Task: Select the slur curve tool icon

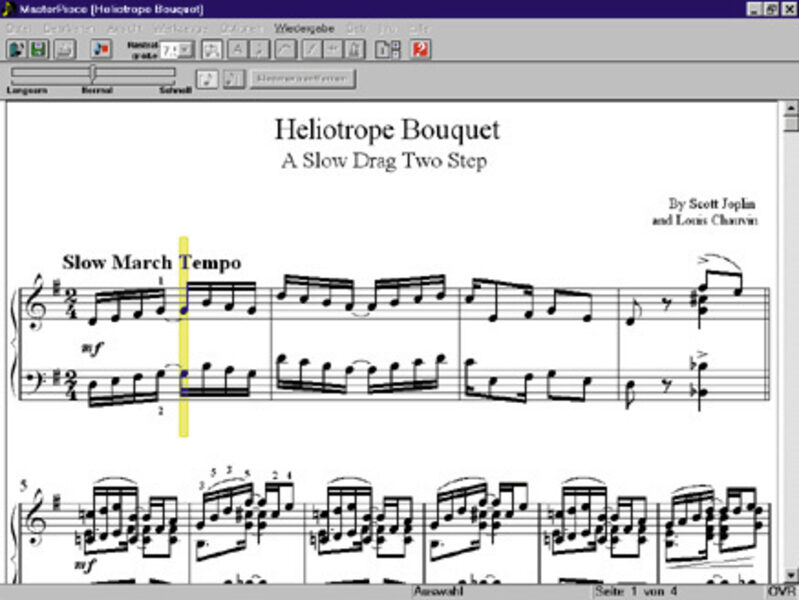Action: tap(285, 49)
